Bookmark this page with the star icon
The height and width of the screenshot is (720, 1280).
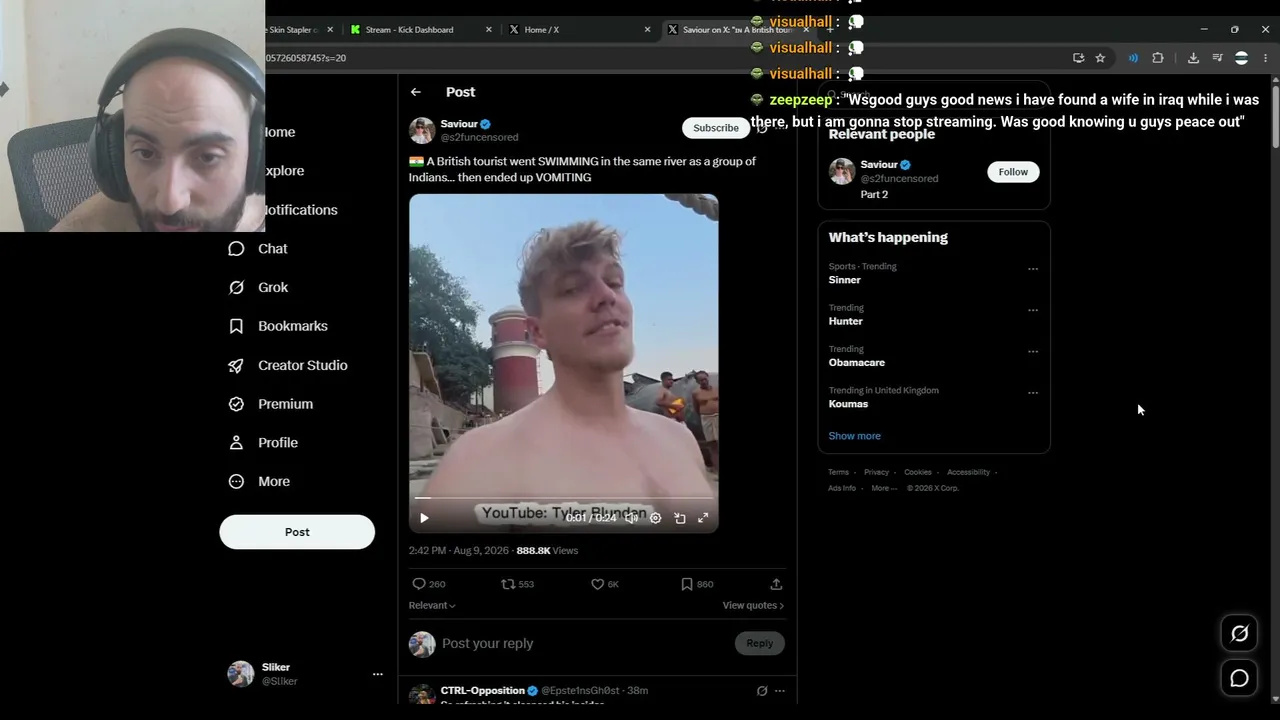coord(1100,58)
